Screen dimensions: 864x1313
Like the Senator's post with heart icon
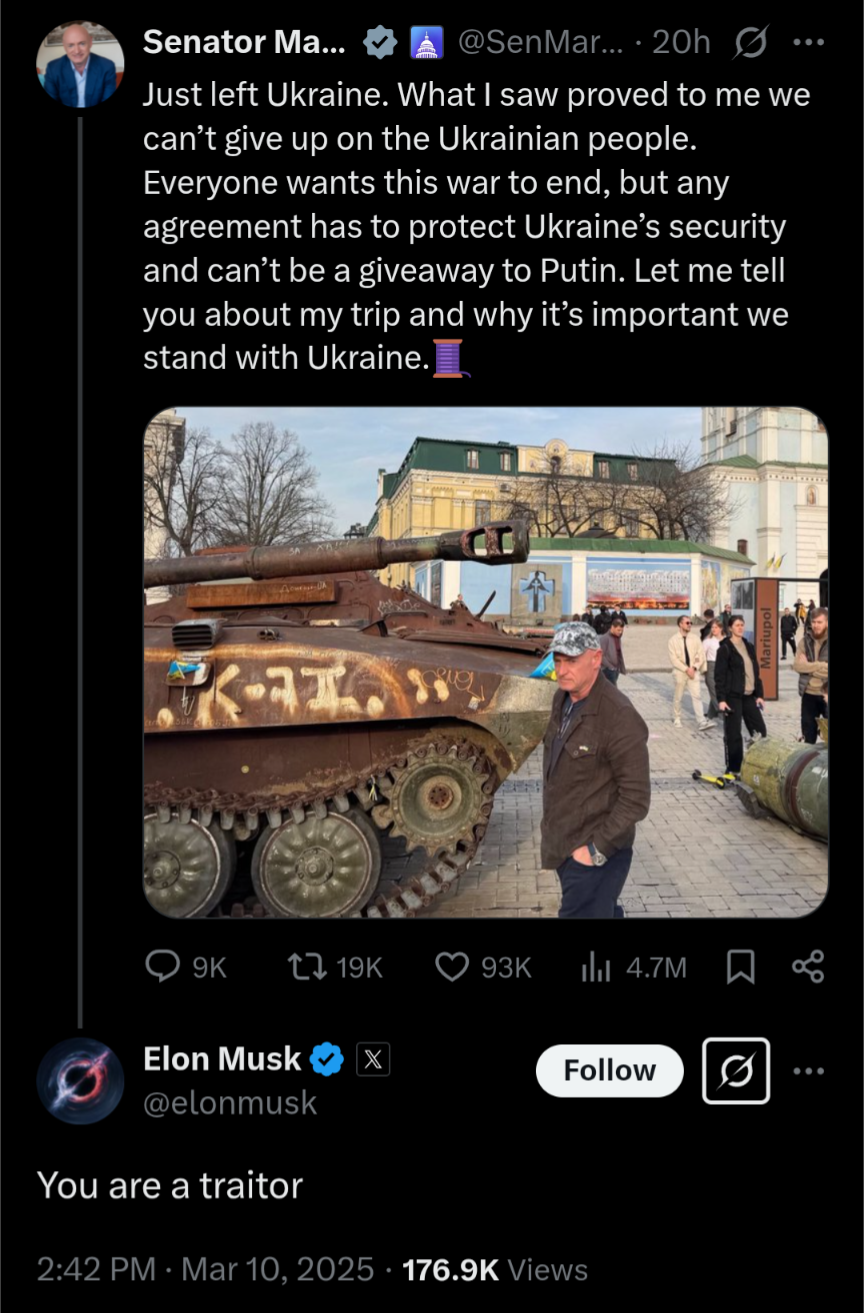pos(453,967)
